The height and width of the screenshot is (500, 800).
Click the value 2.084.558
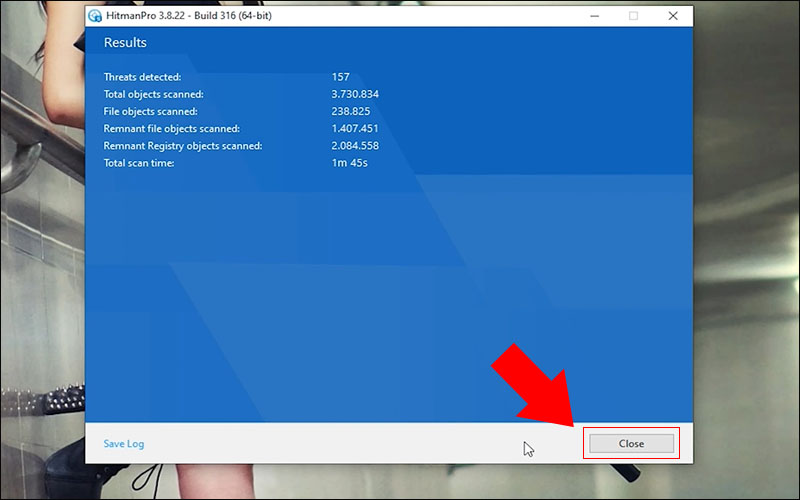pos(355,146)
